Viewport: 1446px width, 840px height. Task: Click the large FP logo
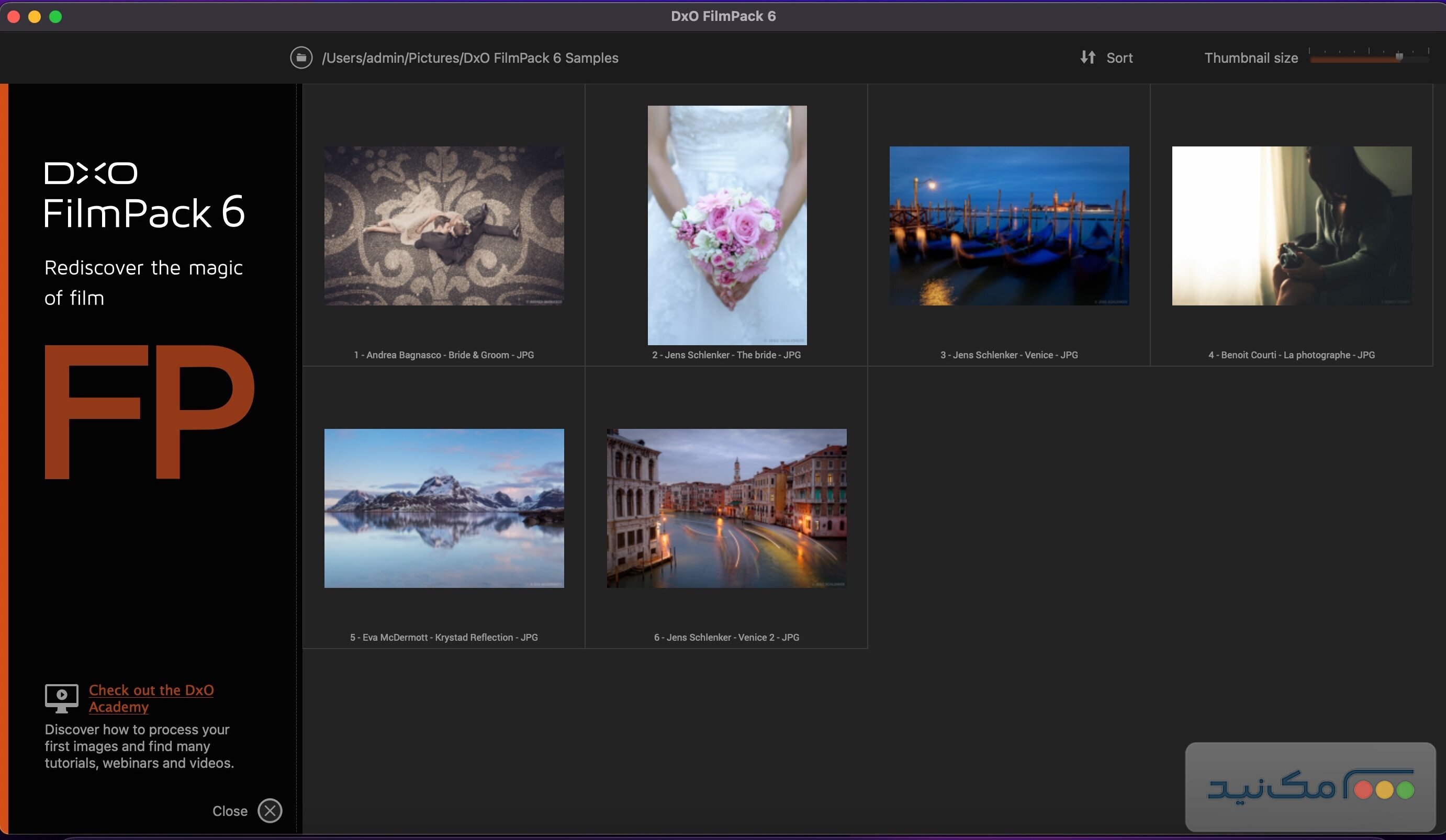click(x=149, y=411)
